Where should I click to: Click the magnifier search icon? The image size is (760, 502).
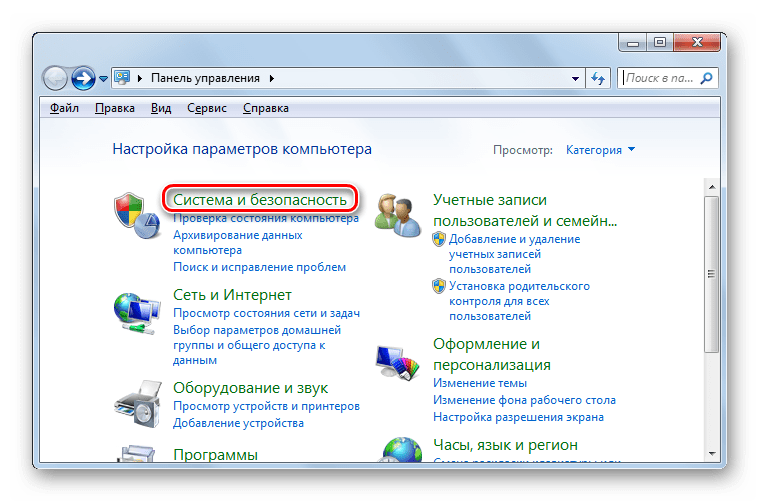click(x=706, y=78)
